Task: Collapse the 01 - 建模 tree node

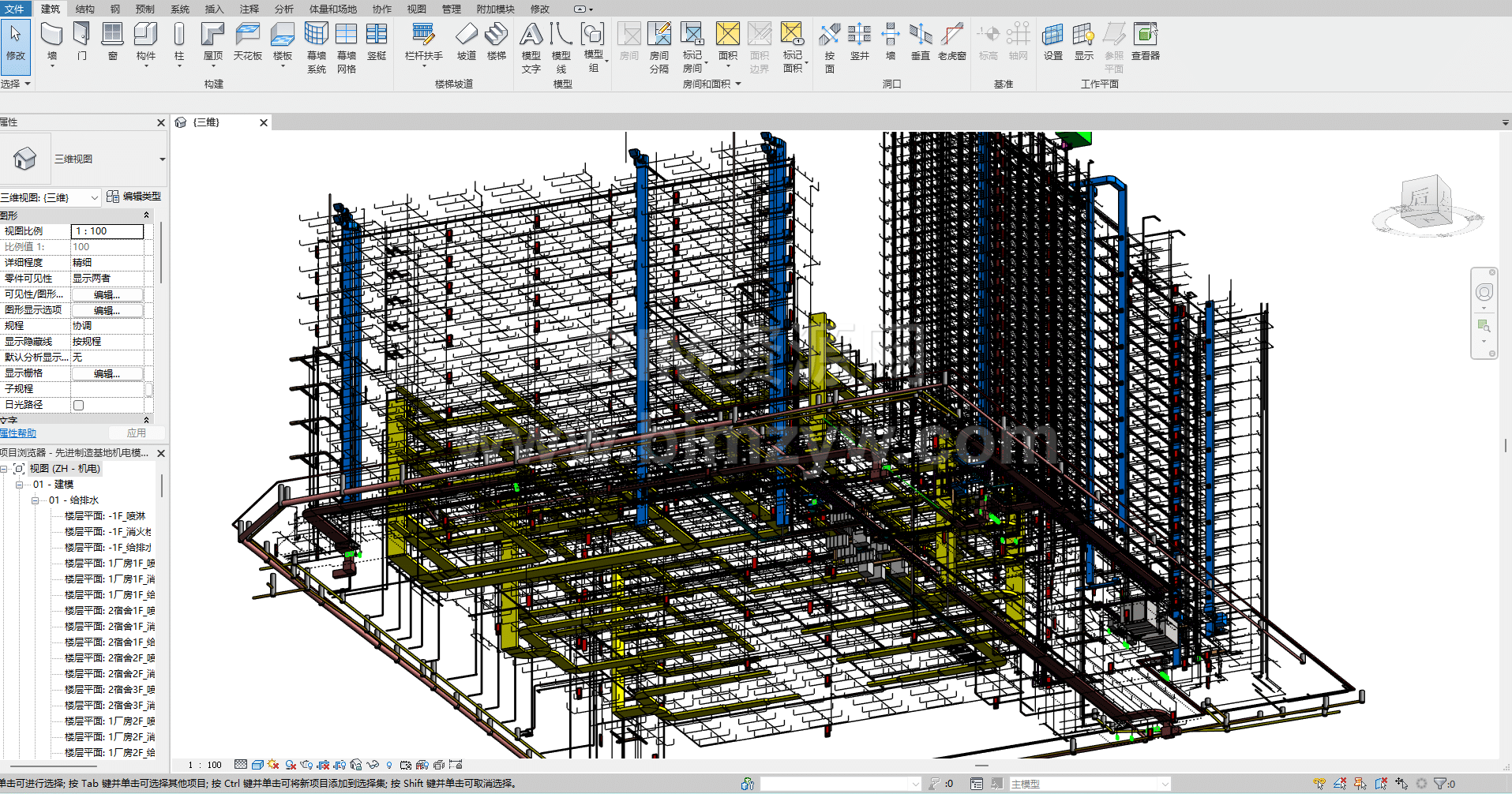Action: [20, 485]
